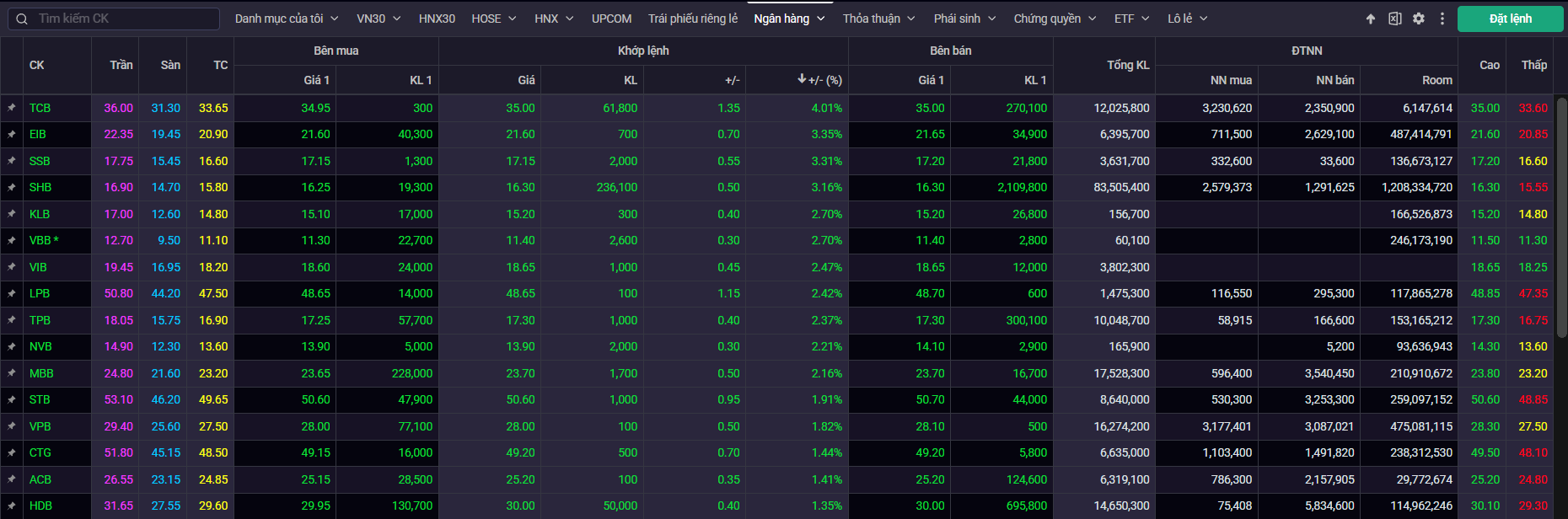
Task: Expand the Danh mục của tôi dropdown
Action: pos(287,19)
